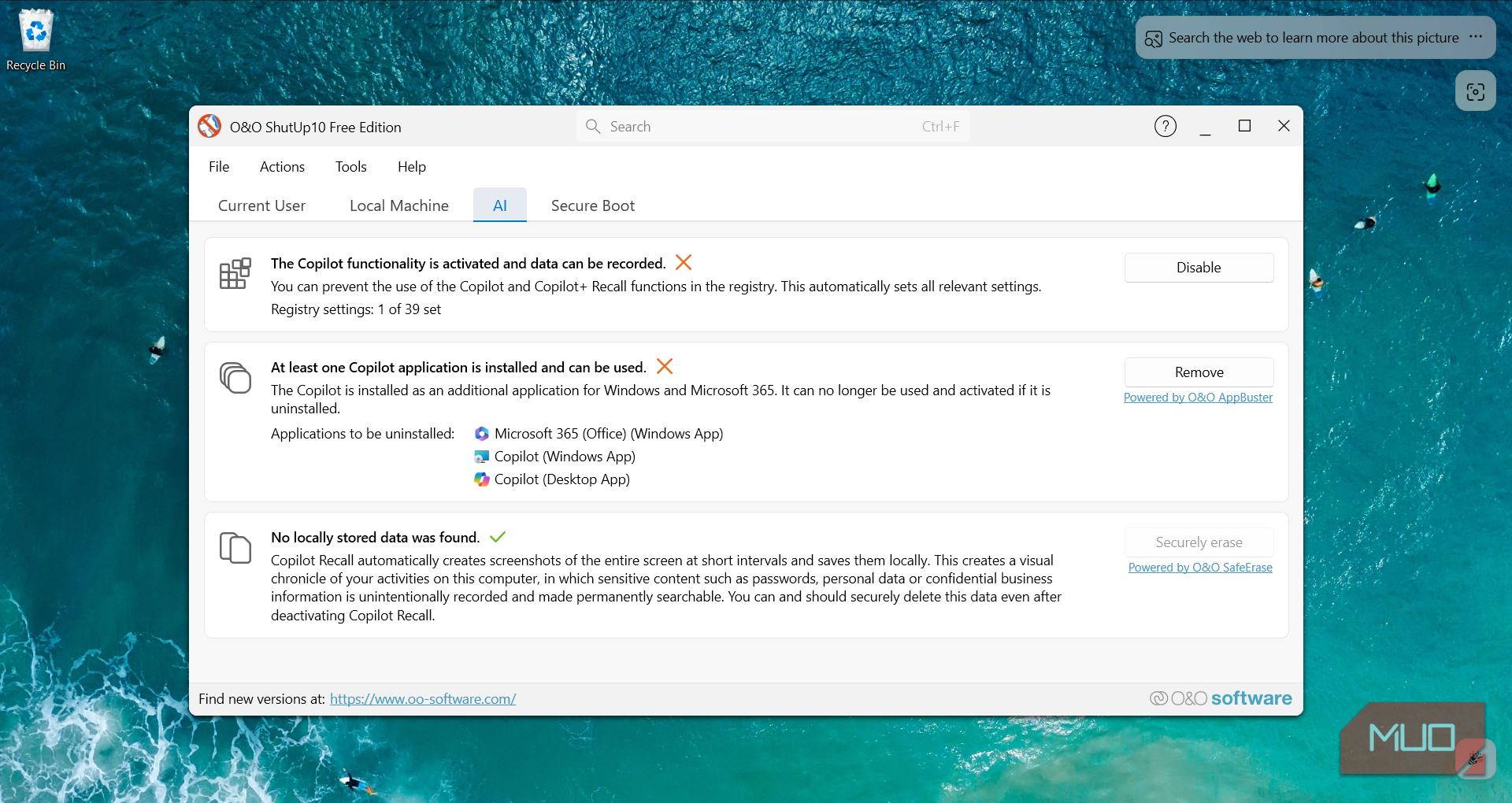The width and height of the screenshot is (1512, 803).
Task: Switch to the Secure Boot tab
Action: tap(593, 205)
